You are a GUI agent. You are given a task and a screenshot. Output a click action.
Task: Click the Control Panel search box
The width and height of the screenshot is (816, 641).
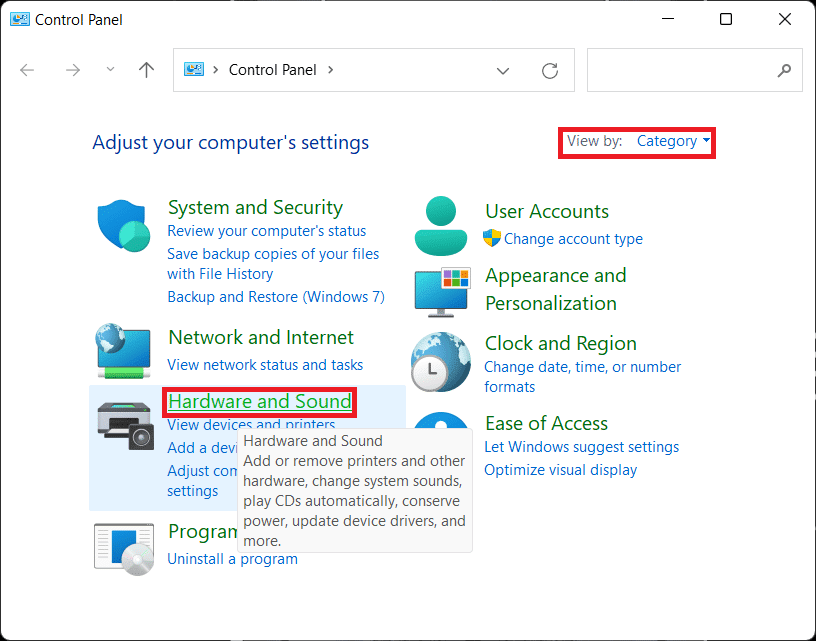tap(694, 70)
